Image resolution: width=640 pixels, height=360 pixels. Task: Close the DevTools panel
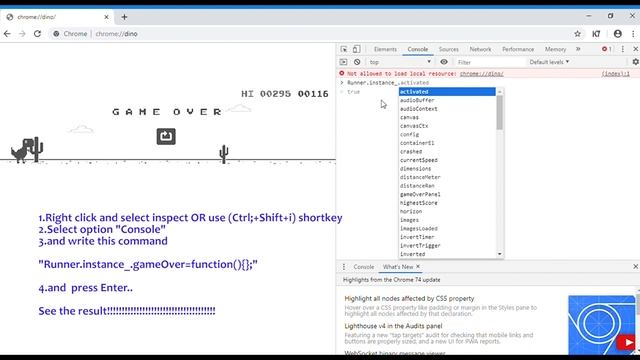[636, 49]
